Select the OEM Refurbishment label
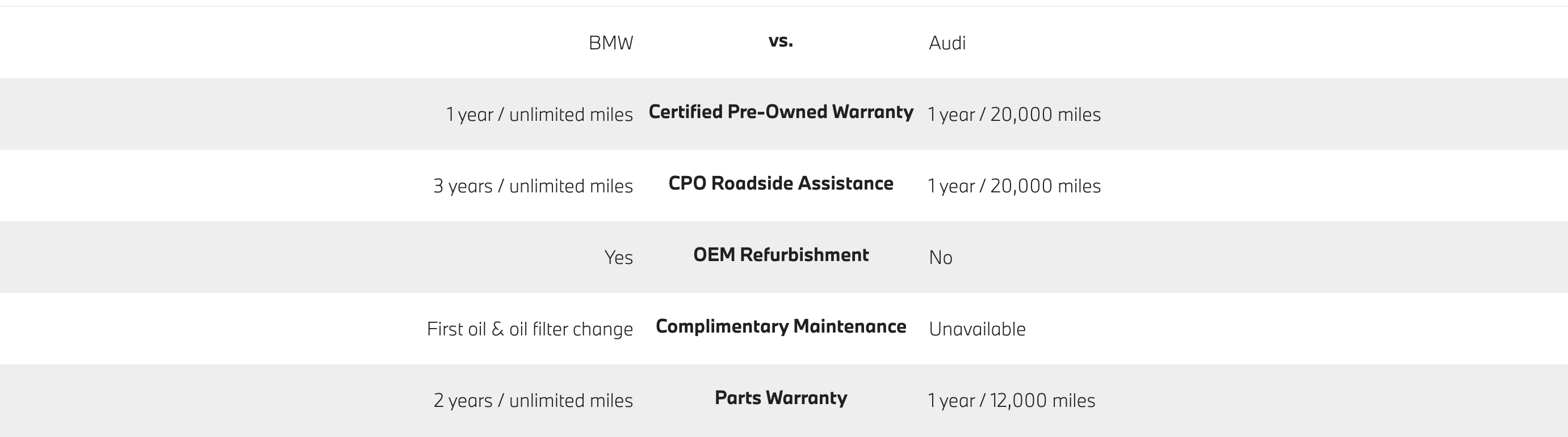Image resolution: width=1568 pixels, height=437 pixels. [781, 254]
